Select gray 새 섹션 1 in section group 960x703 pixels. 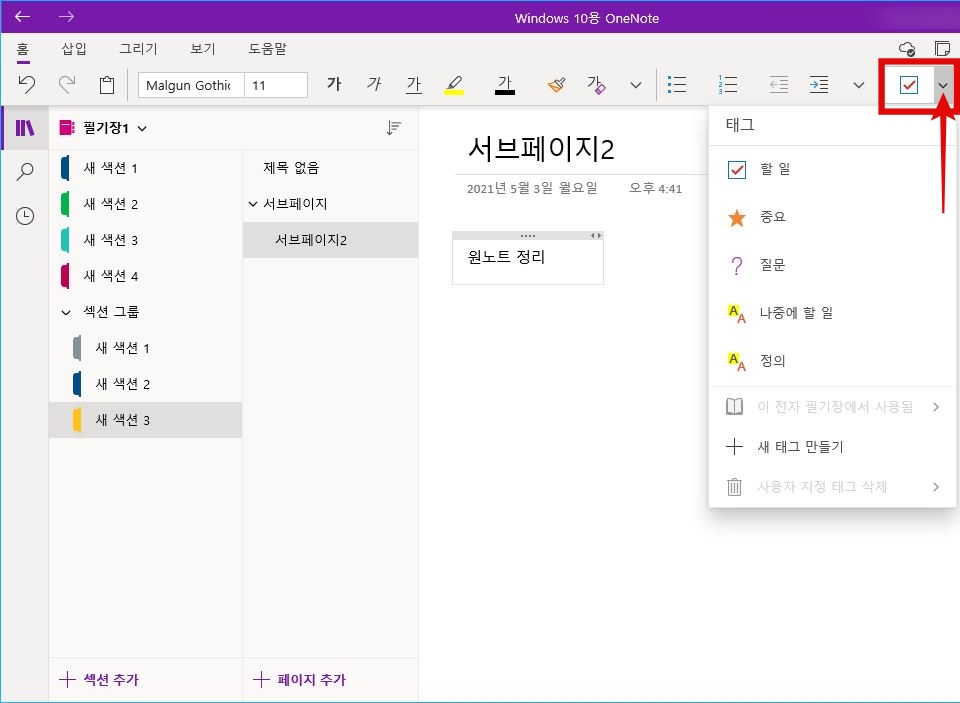pos(145,348)
